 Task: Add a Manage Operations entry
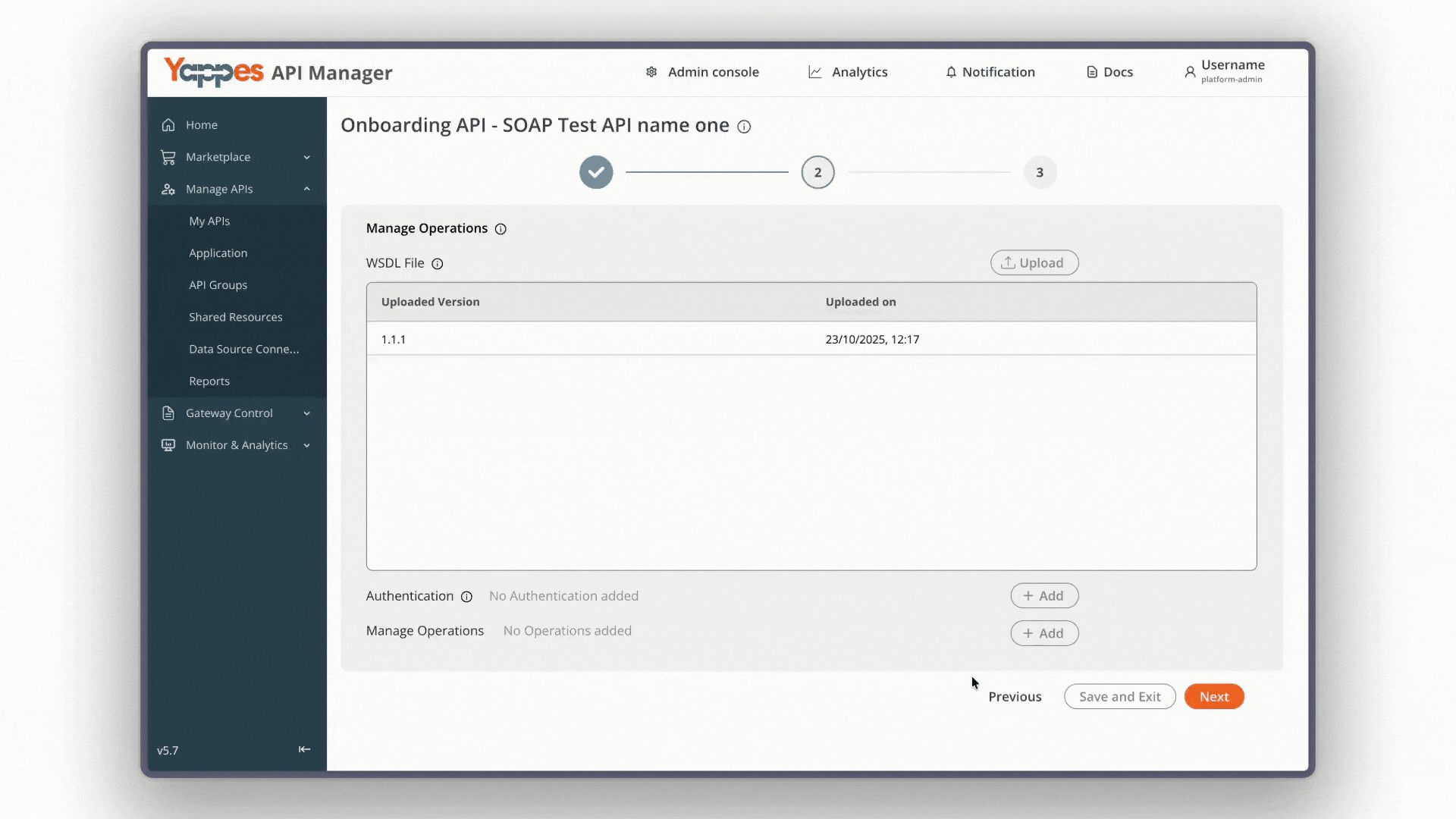[x=1044, y=633]
